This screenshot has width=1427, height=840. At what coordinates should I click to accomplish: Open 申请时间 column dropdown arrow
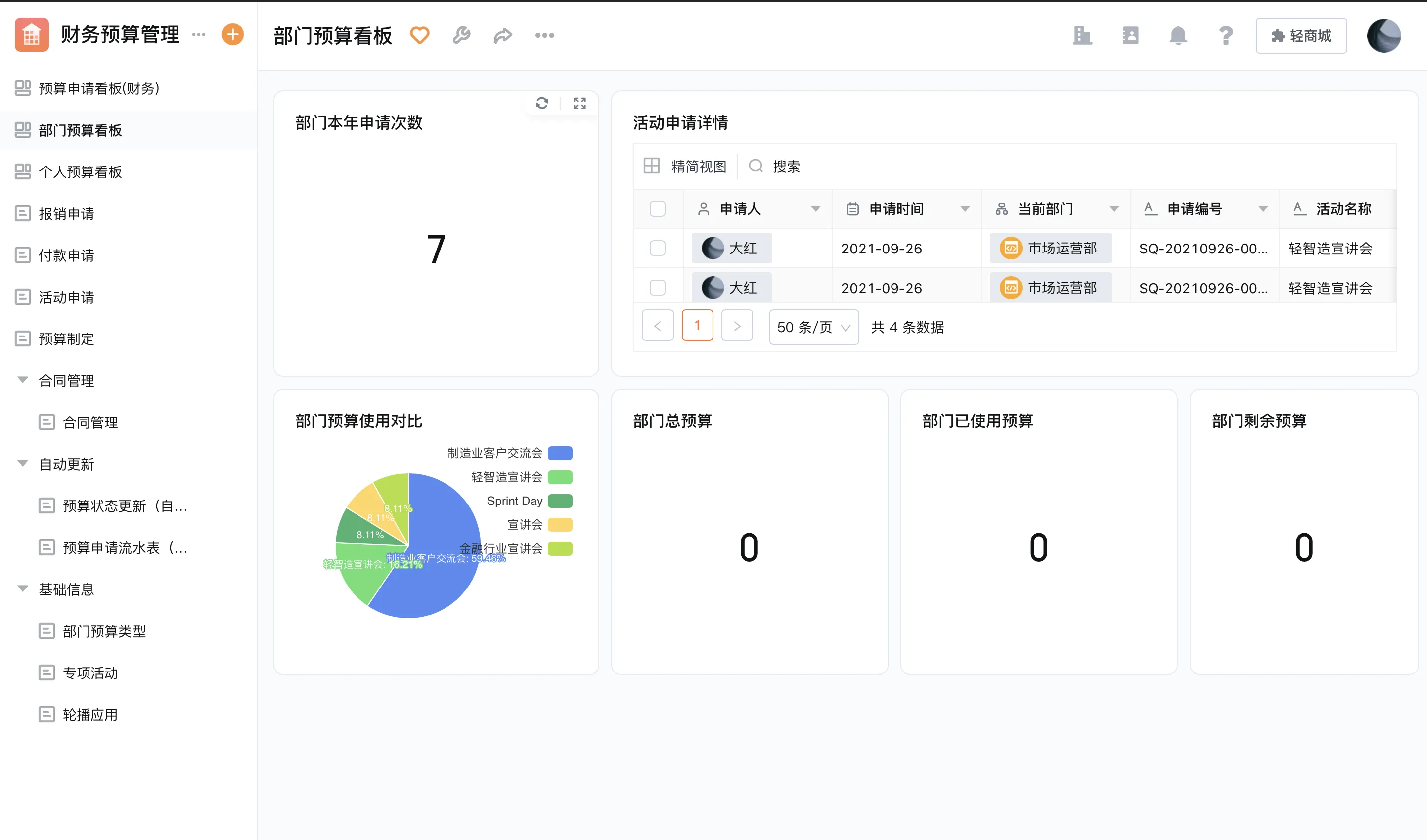click(x=965, y=209)
